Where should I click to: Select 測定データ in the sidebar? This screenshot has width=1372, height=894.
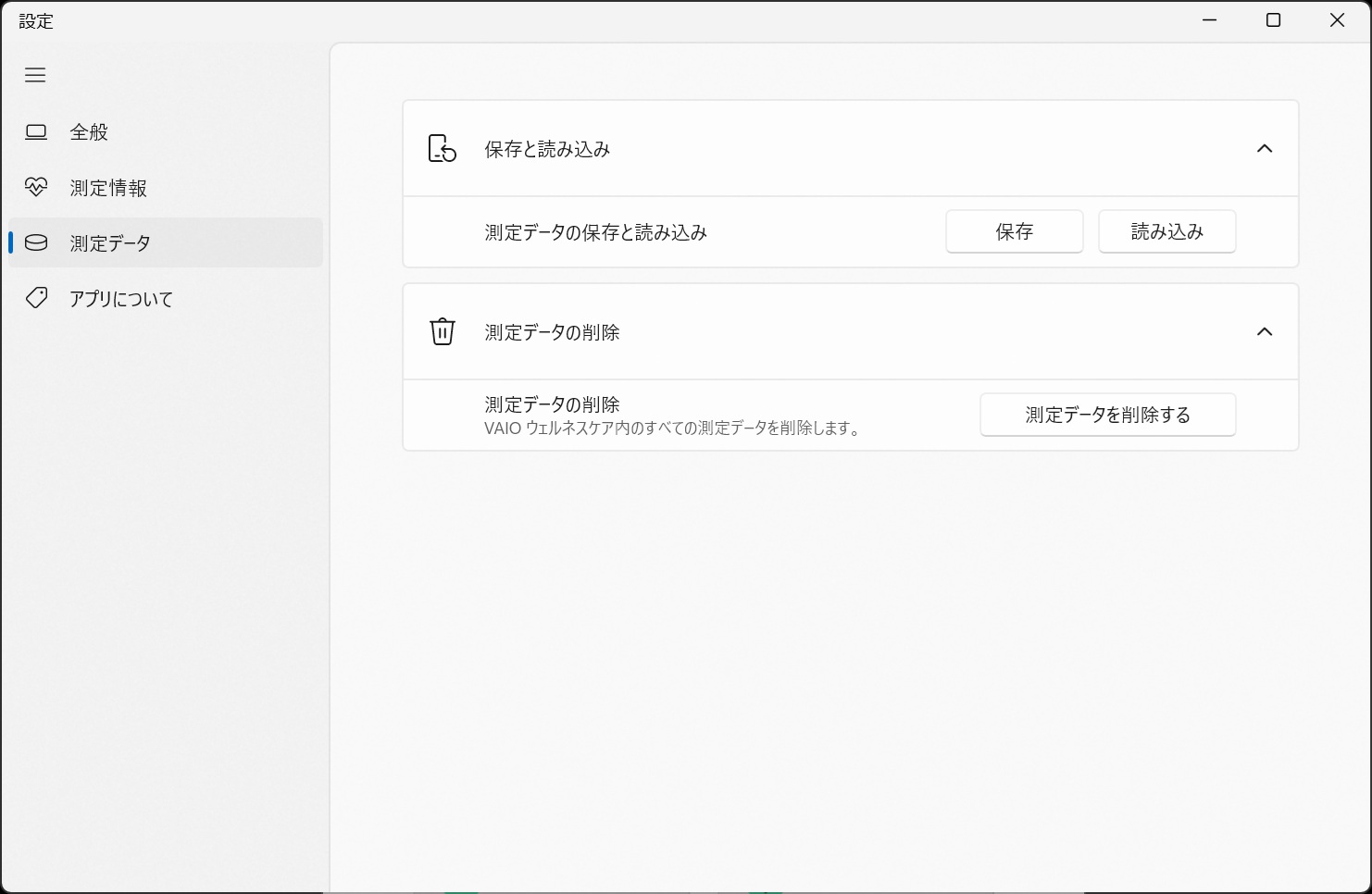(x=166, y=243)
